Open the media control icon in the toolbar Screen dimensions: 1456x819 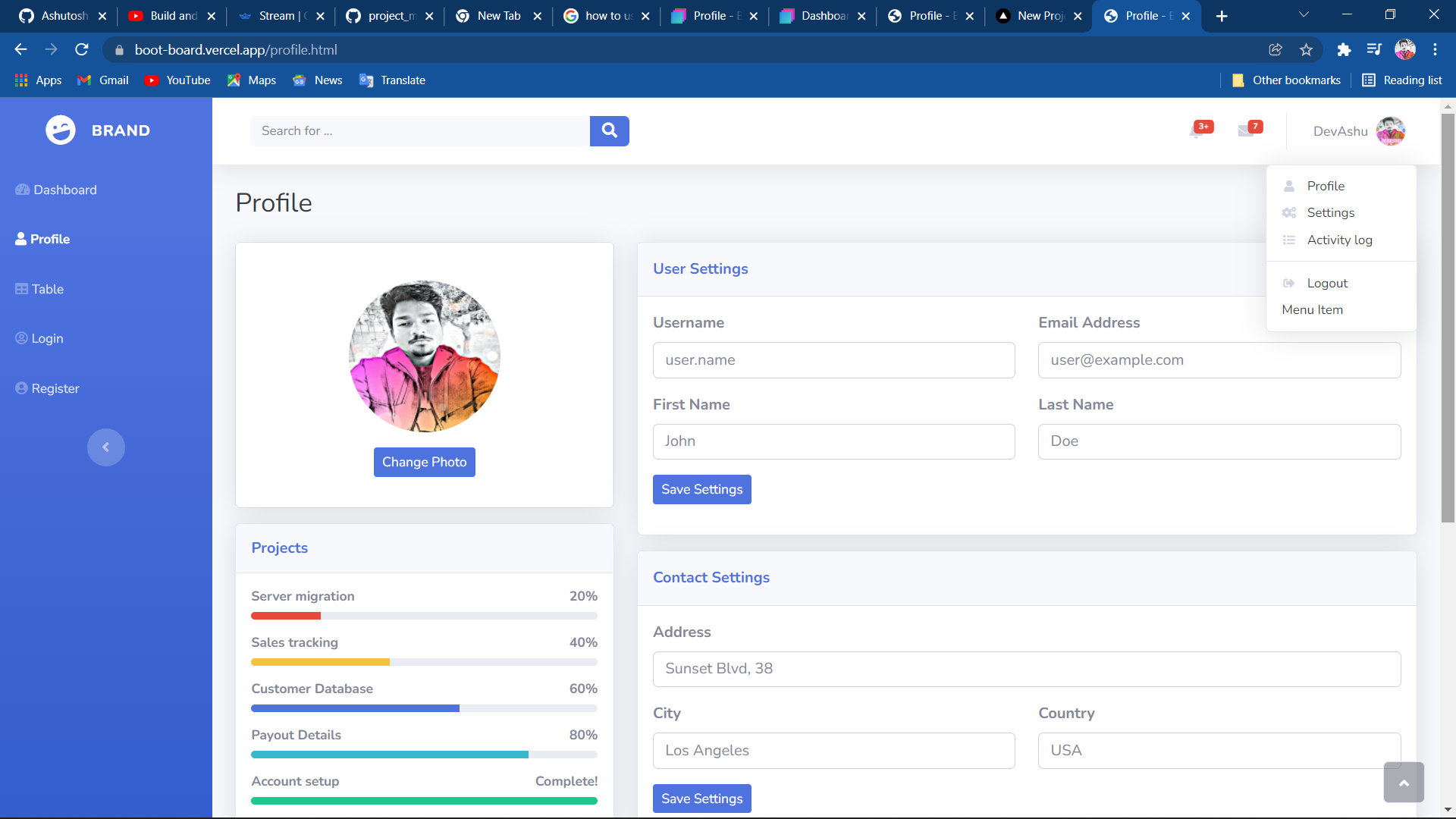pyautogui.click(x=1374, y=50)
